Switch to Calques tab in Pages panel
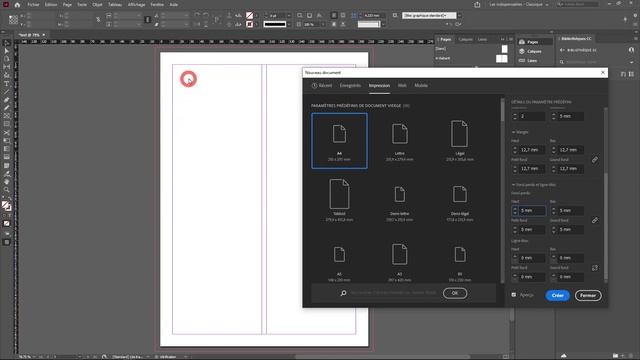 click(465, 40)
